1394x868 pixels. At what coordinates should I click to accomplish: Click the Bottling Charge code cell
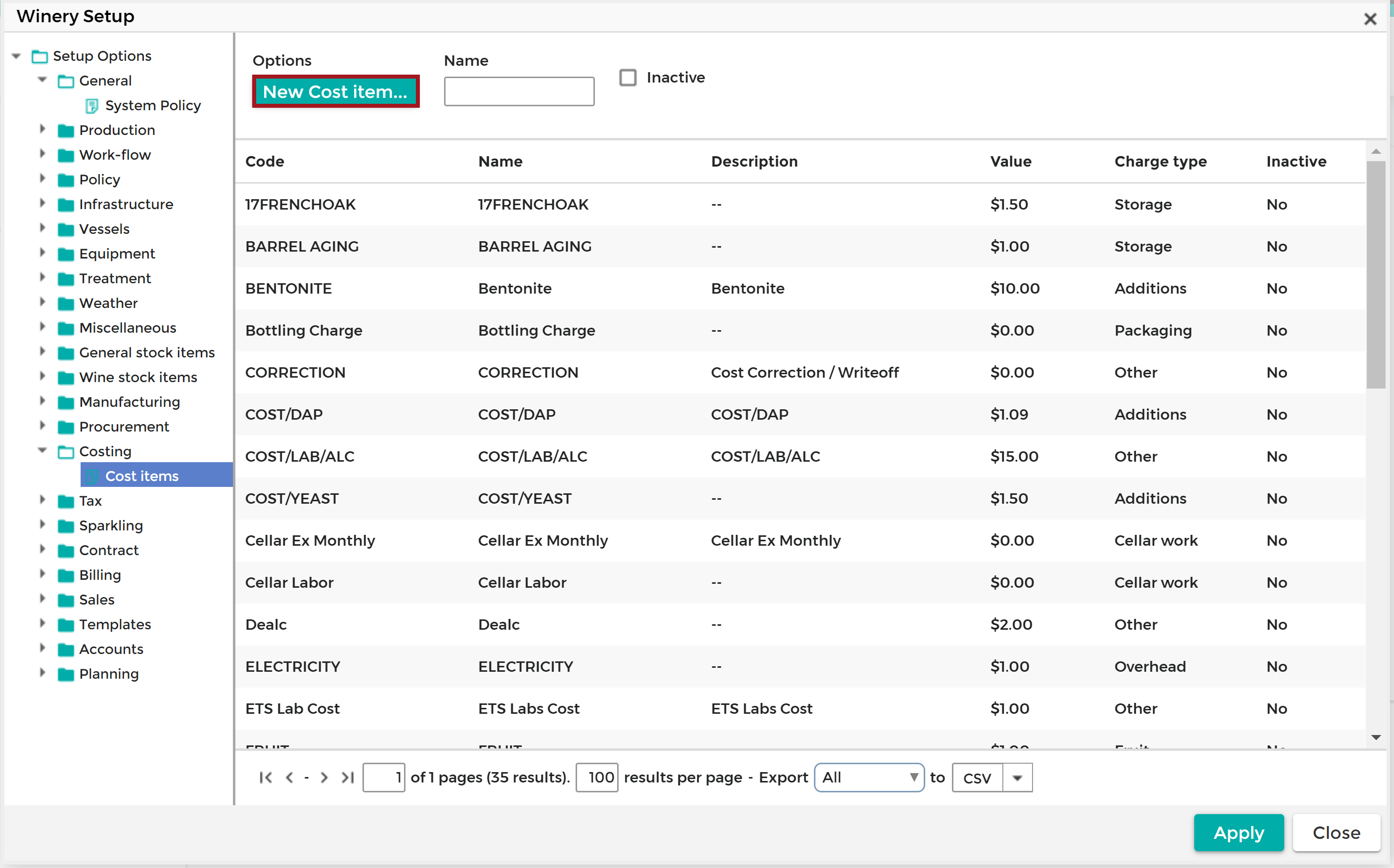click(304, 331)
